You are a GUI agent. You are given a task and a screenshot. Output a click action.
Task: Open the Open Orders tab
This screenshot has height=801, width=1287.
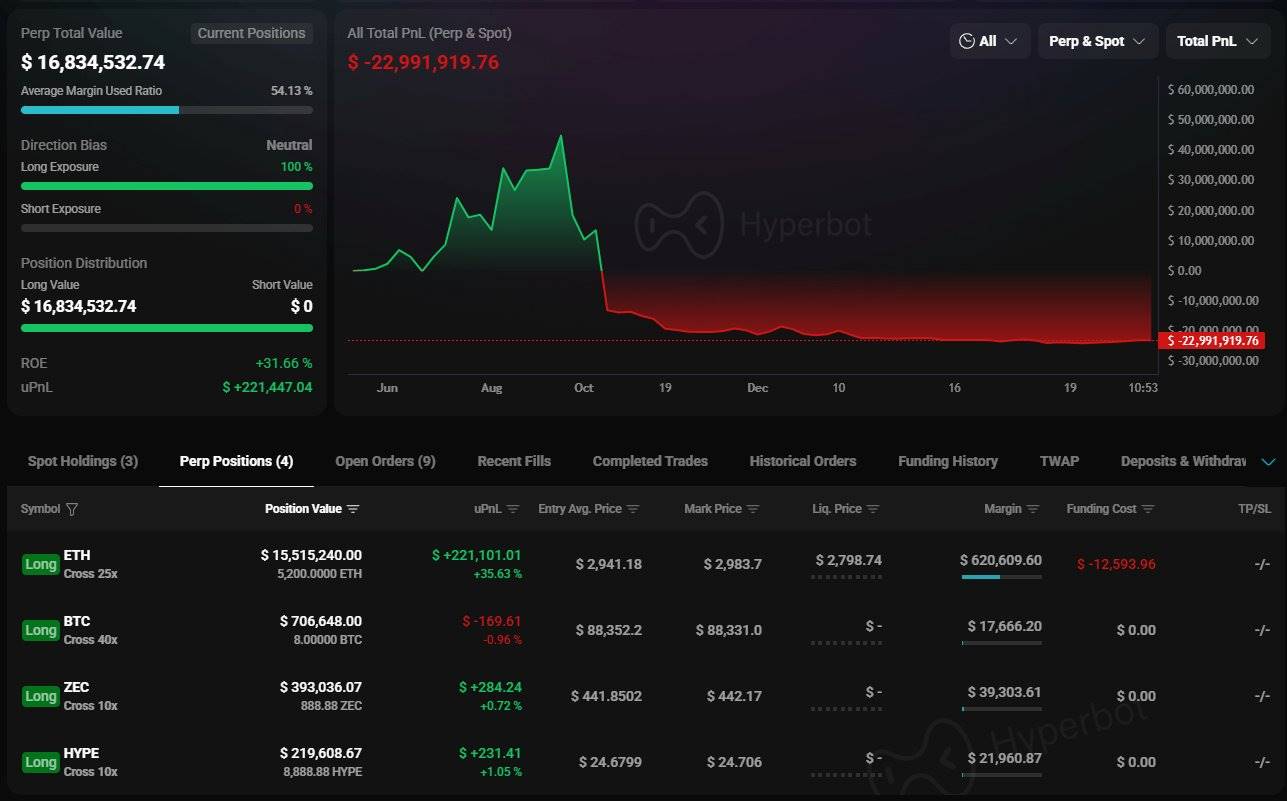tap(385, 461)
